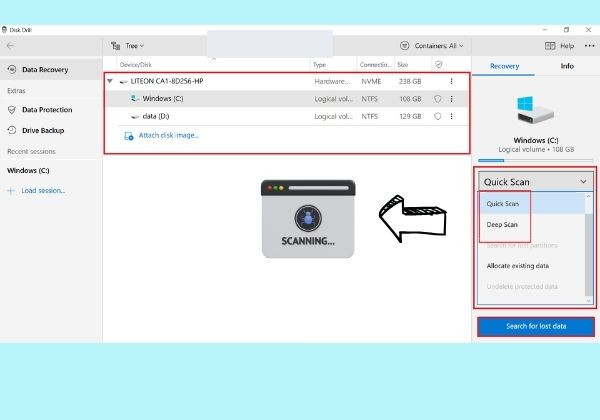
Task: Collapse the LITEON CA1-8D256-HP disk
Action: click(110, 81)
